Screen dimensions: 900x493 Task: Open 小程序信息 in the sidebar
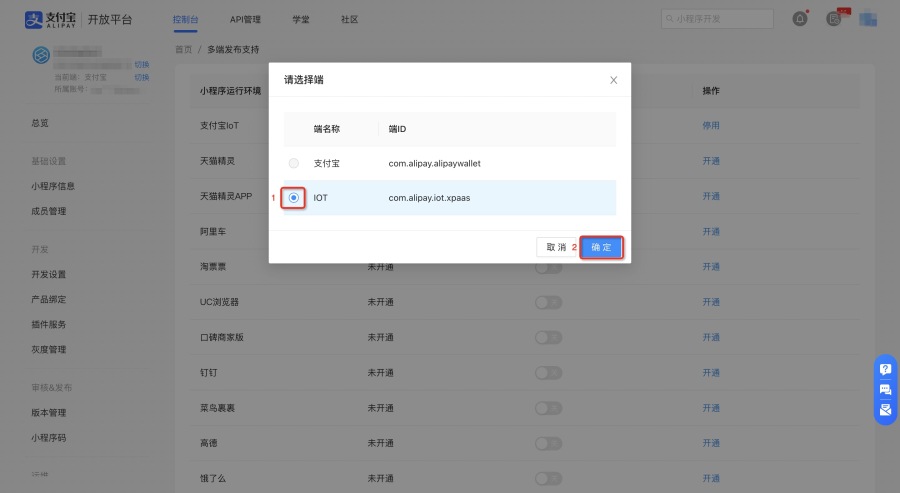(x=53, y=186)
